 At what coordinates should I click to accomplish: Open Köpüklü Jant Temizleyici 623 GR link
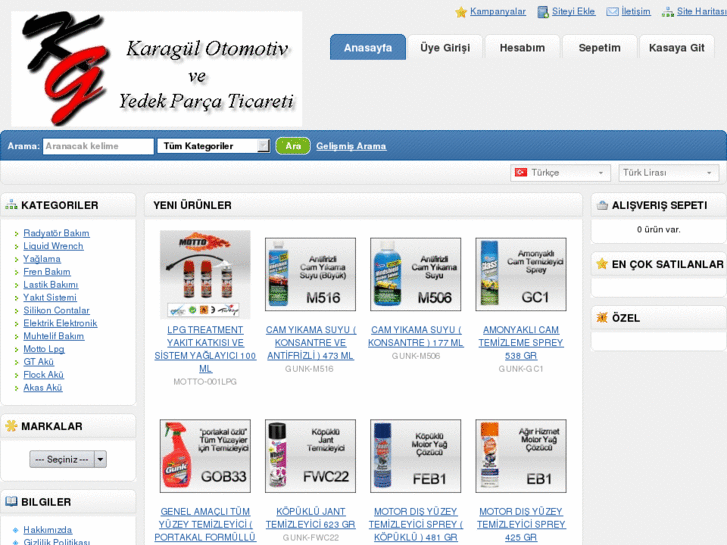(310, 518)
